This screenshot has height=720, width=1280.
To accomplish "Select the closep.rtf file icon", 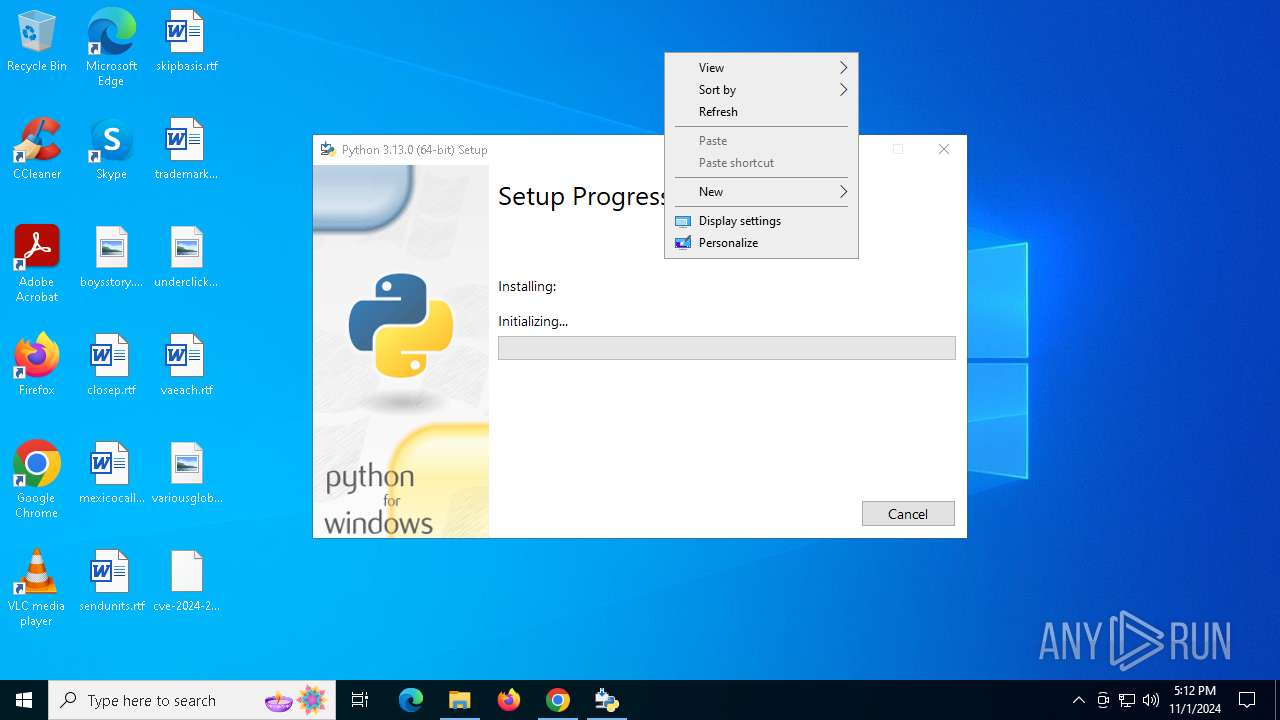I will pyautogui.click(x=111, y=366).
